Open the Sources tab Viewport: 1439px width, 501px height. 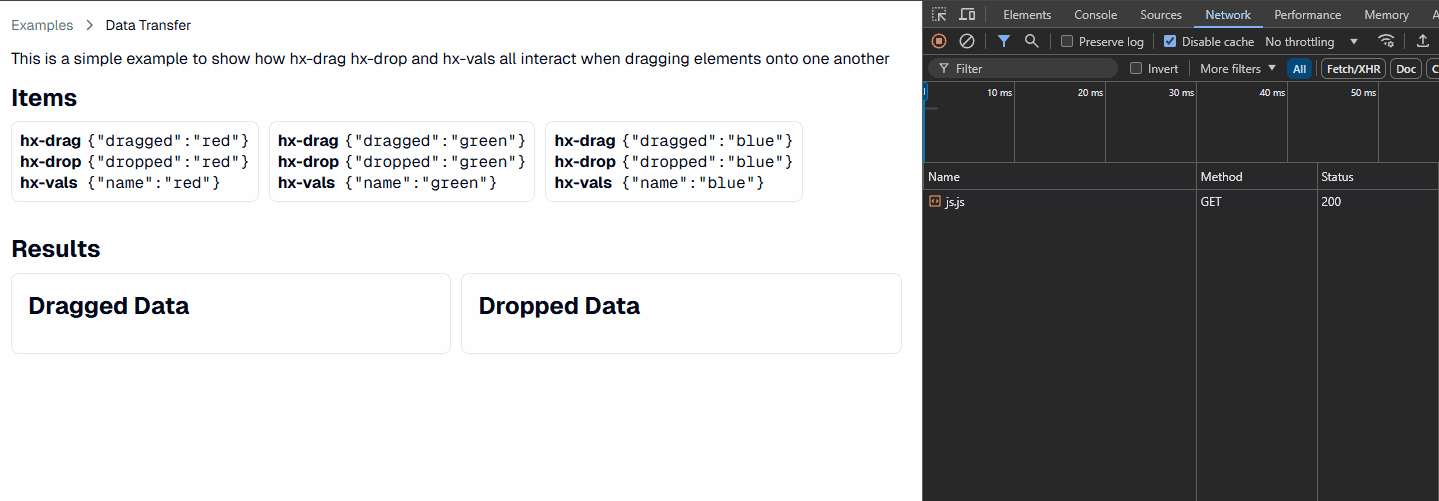(x=1161, y=15)
